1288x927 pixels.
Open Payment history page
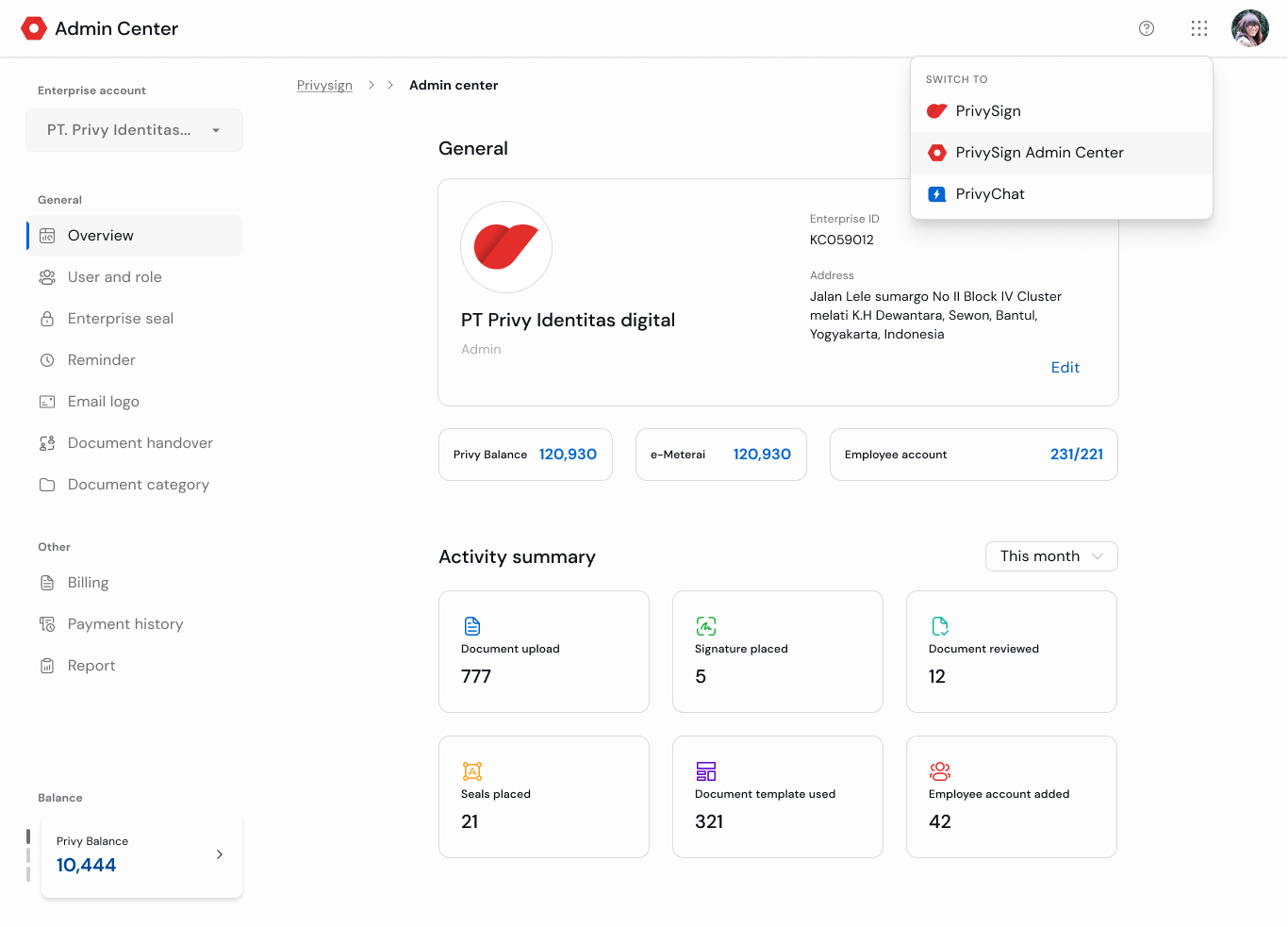134,624
